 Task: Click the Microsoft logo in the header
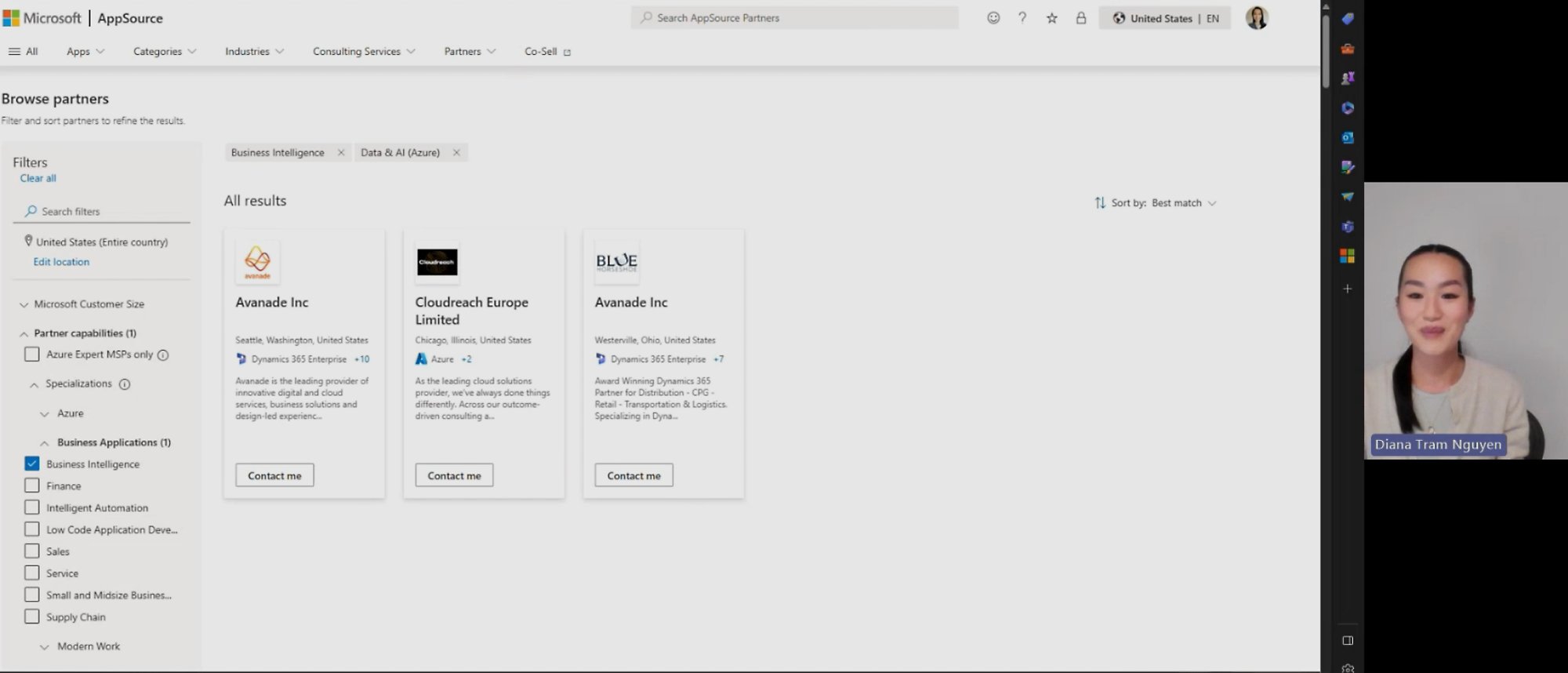tap(42, 17)
